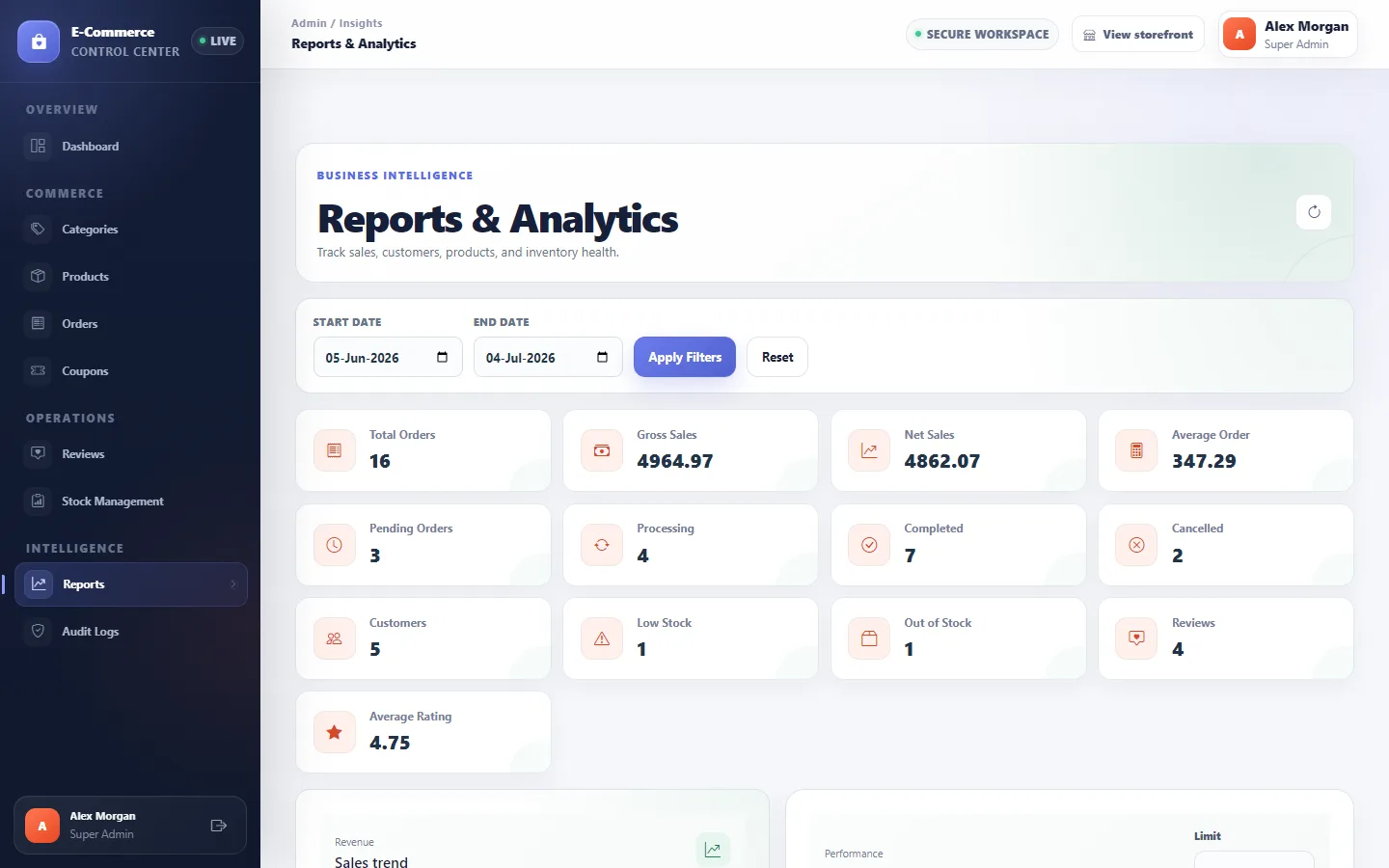1389x868 pixels.
Task: Open the Reviews sidebar item
Action: [130, 454]
